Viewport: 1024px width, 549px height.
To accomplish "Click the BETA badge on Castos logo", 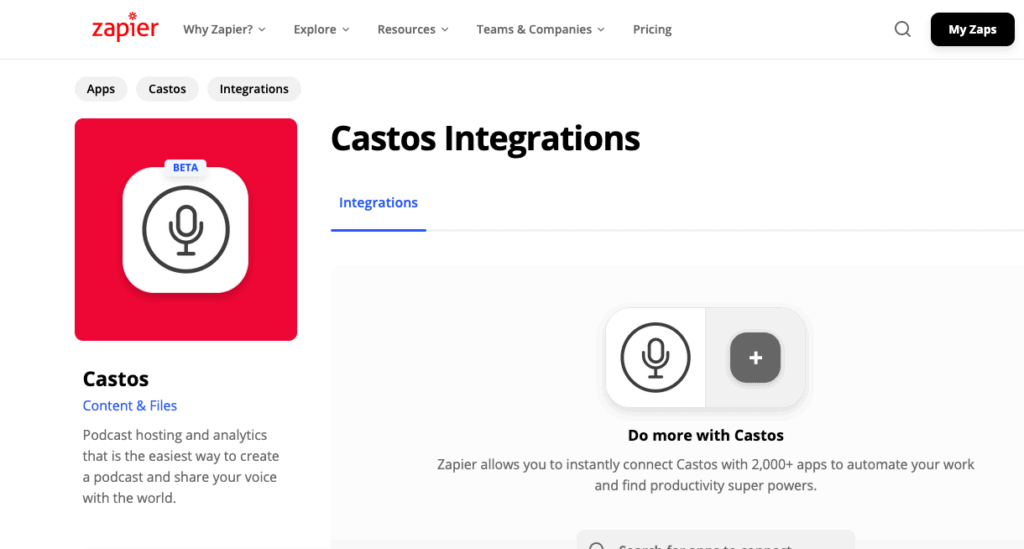I will (185, 168).
